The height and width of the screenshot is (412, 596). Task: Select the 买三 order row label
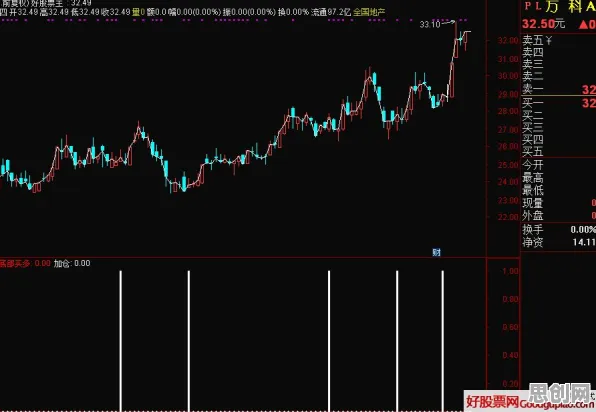coord(533,127)
